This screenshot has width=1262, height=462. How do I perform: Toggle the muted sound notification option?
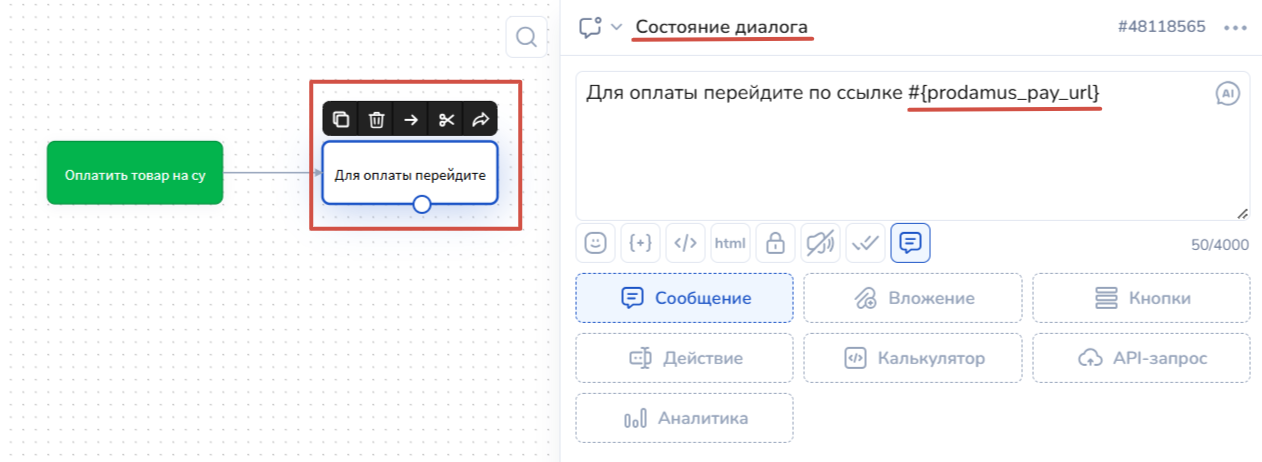pyautogui.click(x=820, y=242)
